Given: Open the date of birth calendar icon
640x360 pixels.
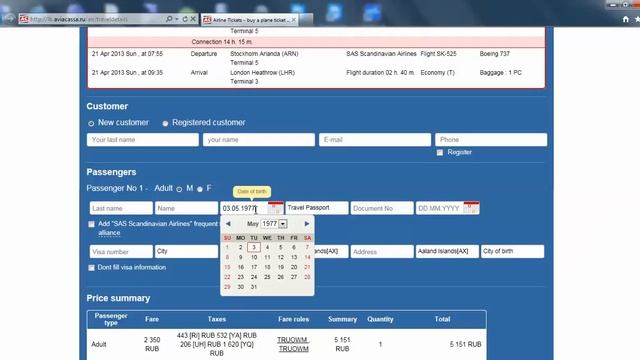Looking at the screenshot, I should 276,208.
